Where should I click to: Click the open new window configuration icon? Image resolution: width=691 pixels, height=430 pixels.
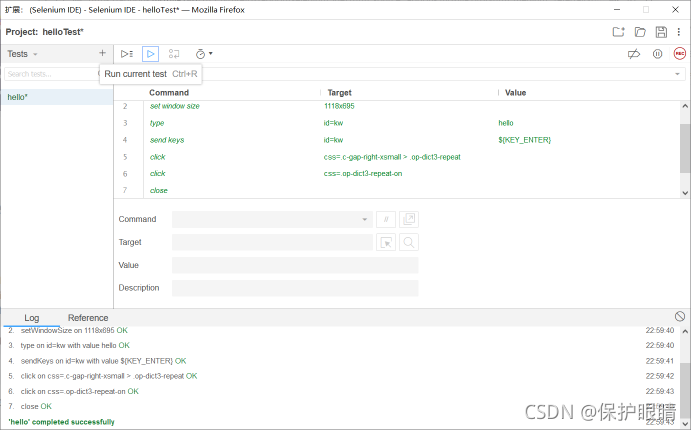[x=409, y=219]
